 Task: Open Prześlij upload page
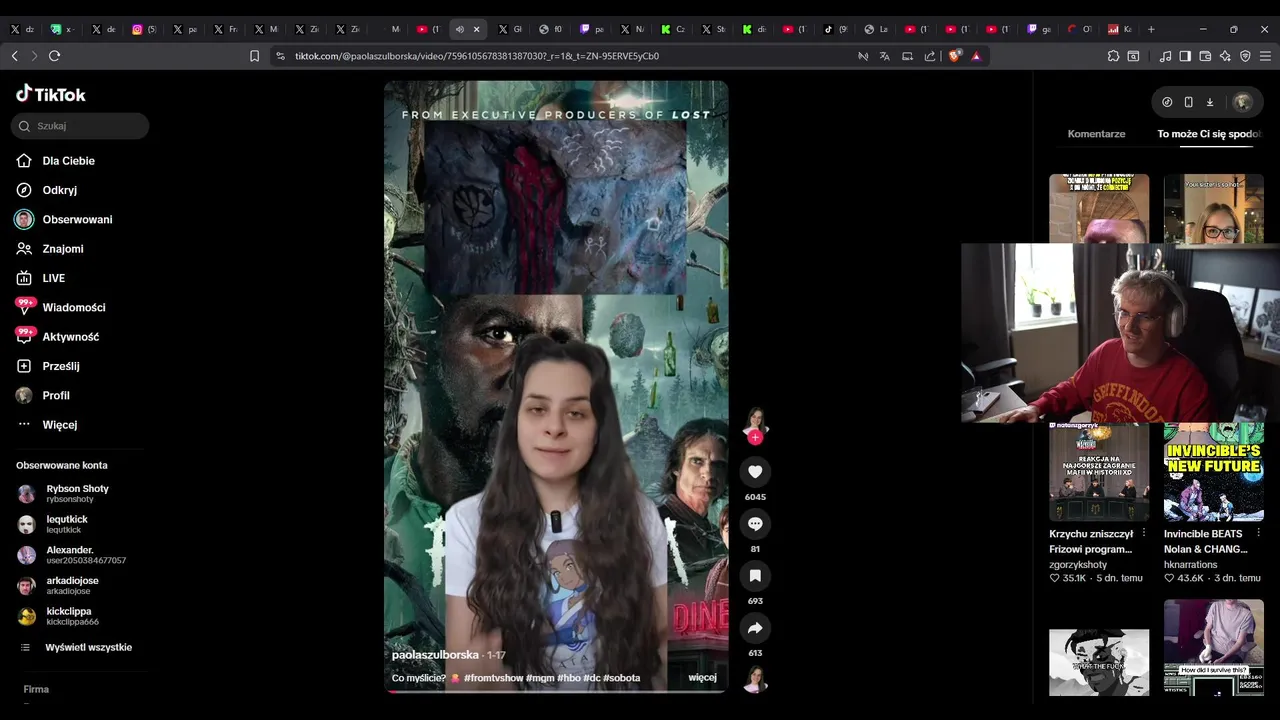pyautogui.click(x=60, y=366)
